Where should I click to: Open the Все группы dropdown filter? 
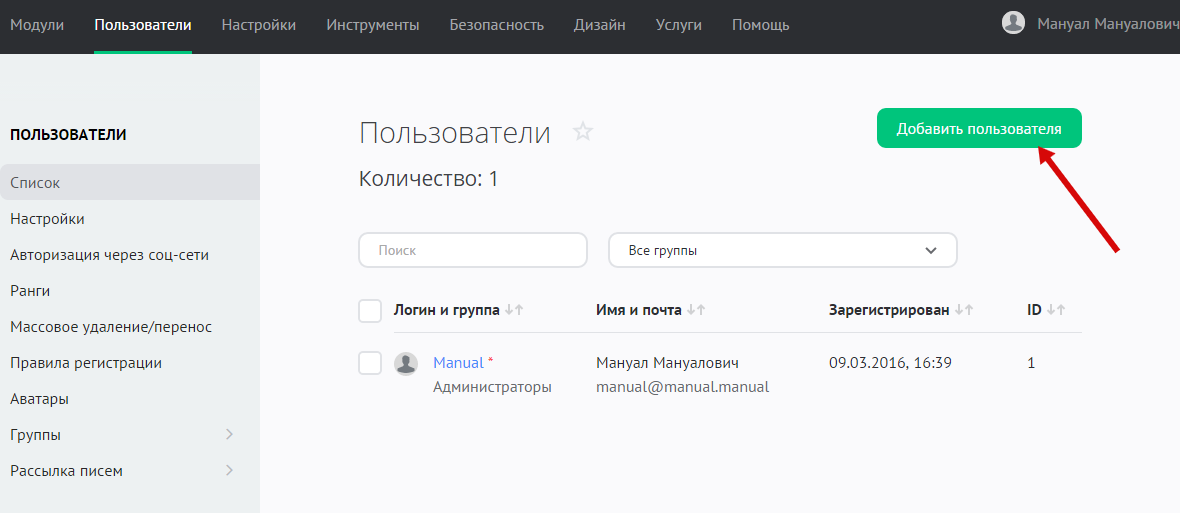coord(782,250)
